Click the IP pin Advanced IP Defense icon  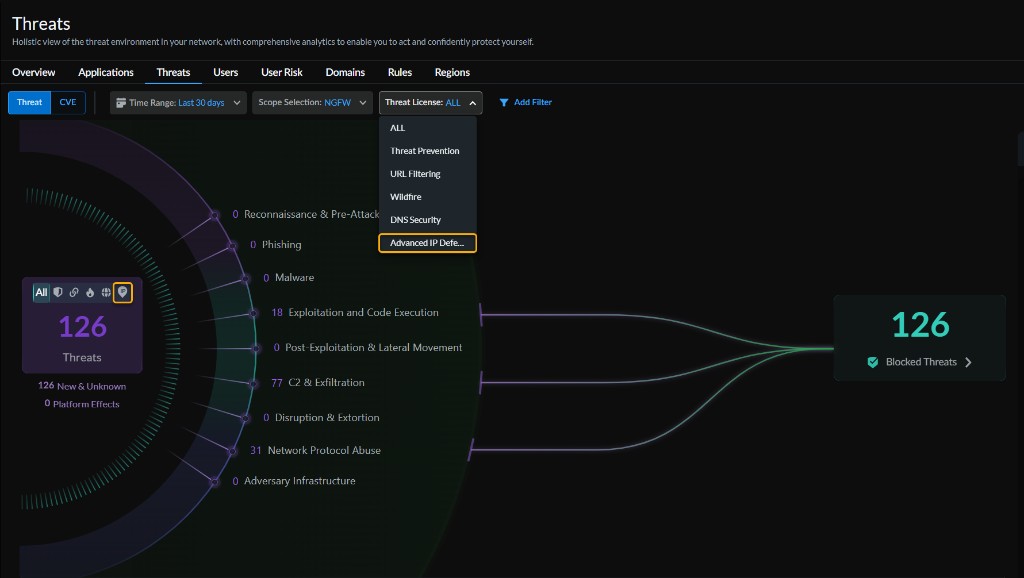tap(123, 293)
